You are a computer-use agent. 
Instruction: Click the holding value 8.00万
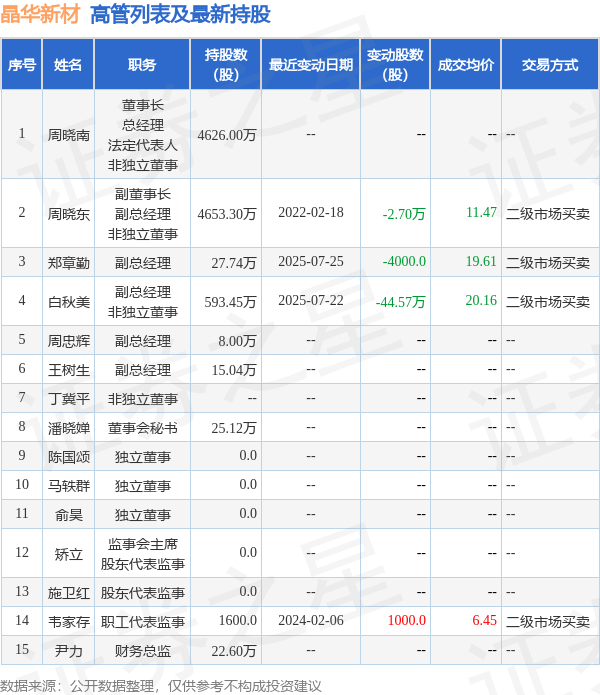click(x=238, y=341)
